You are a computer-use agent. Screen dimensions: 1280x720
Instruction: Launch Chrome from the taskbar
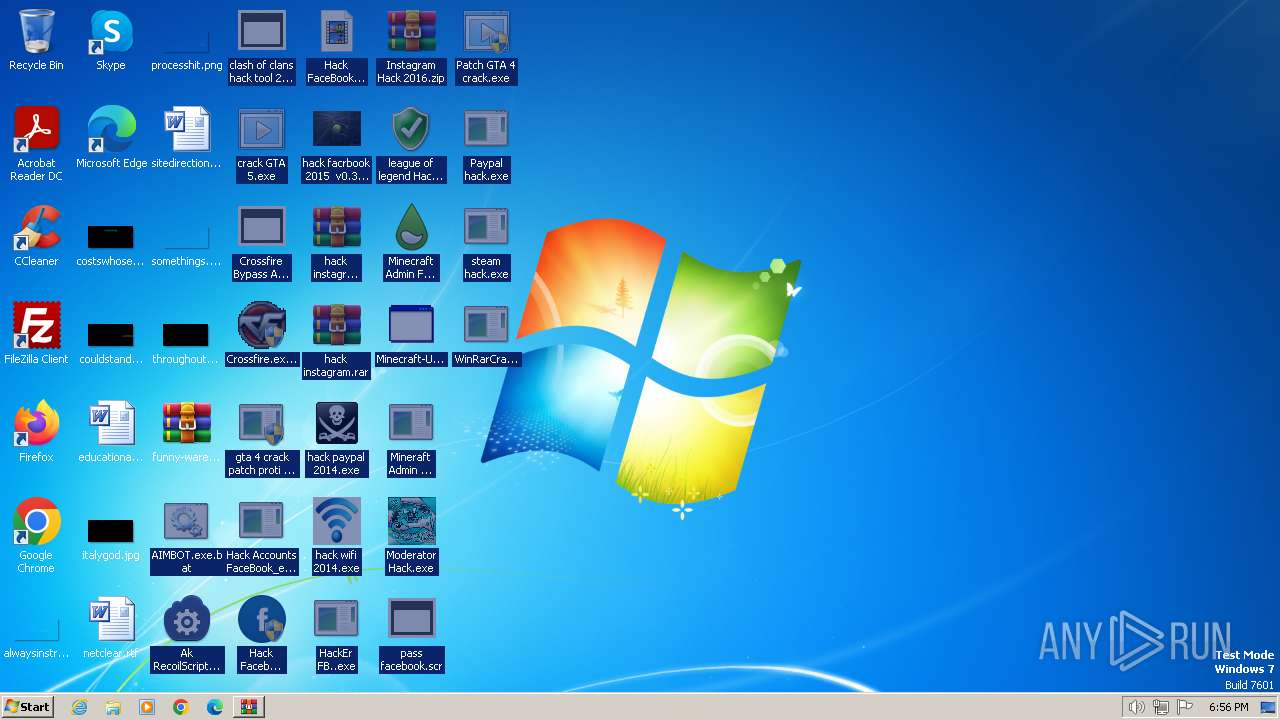[181, 707]
